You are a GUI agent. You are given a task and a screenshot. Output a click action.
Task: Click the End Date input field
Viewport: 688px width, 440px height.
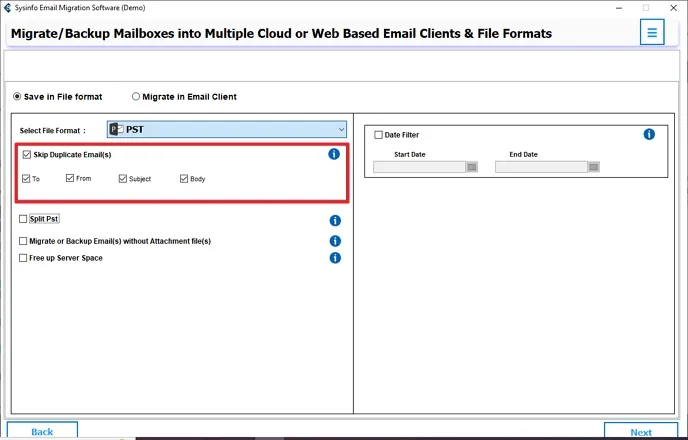[x=541, y=167]
